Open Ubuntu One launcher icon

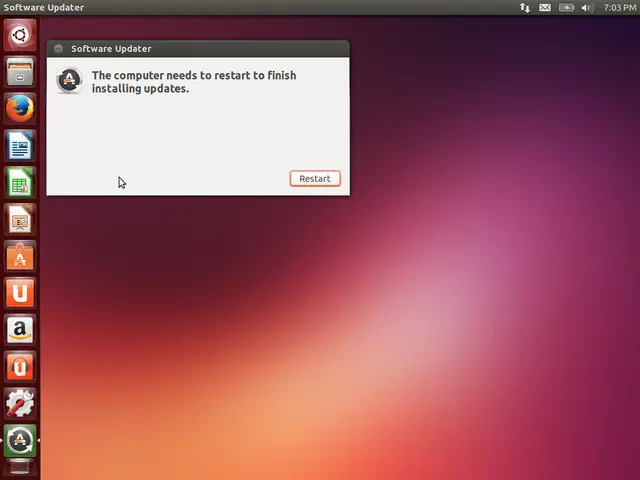click(x=20, y=293)
